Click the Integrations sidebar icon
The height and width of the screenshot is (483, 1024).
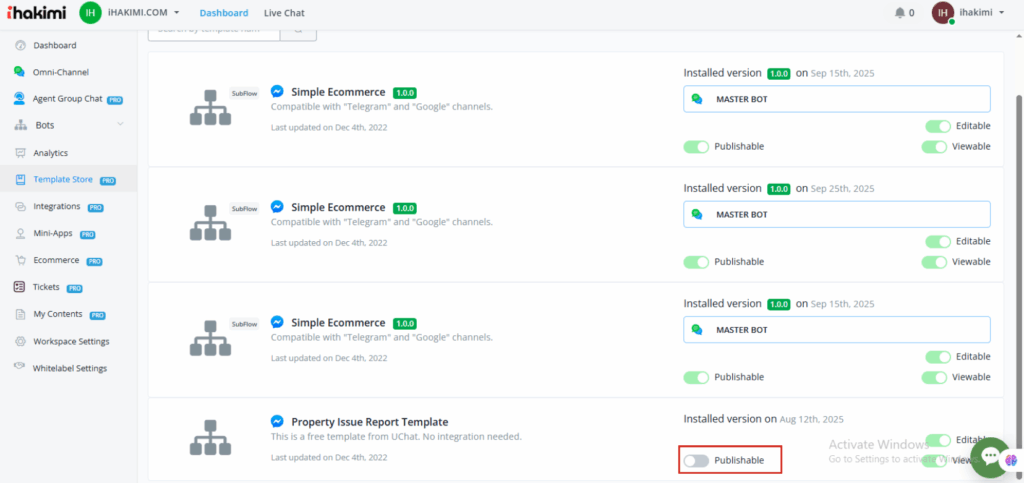coord(20,207)
